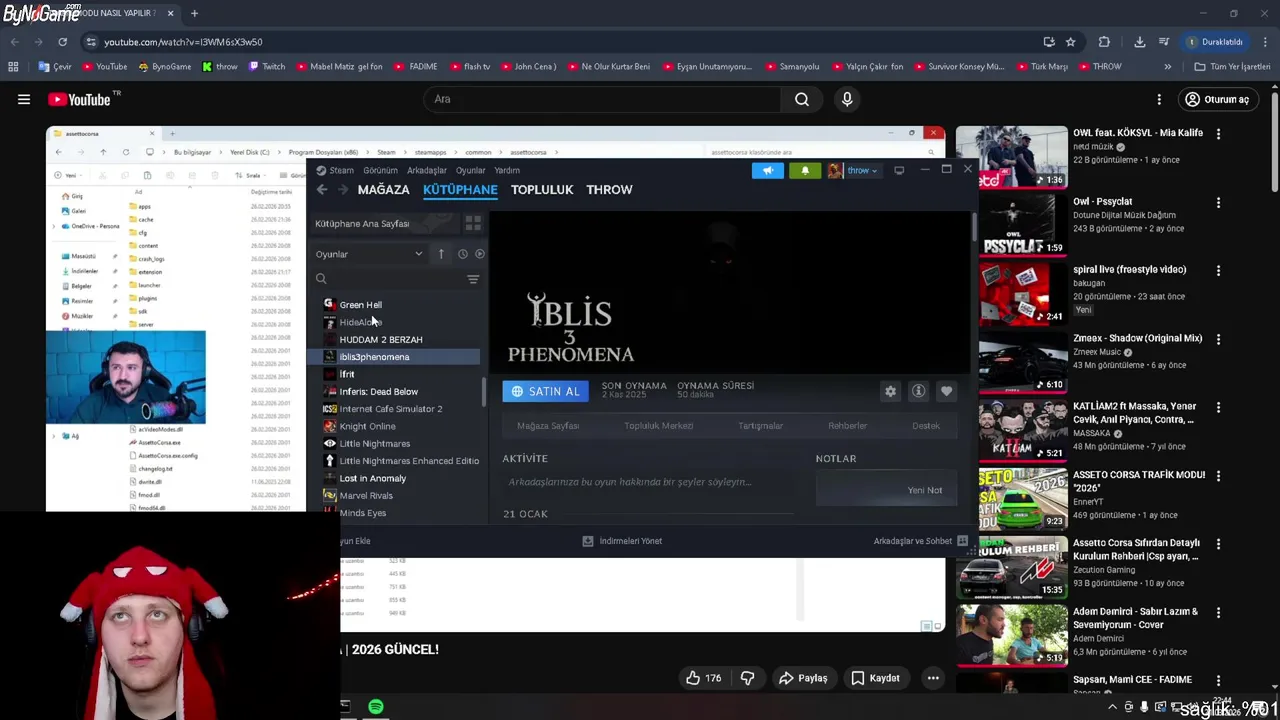Open options for OWL feat. KÖKSVL video
Screen dimensions: 1280x720
(1218, 133)
